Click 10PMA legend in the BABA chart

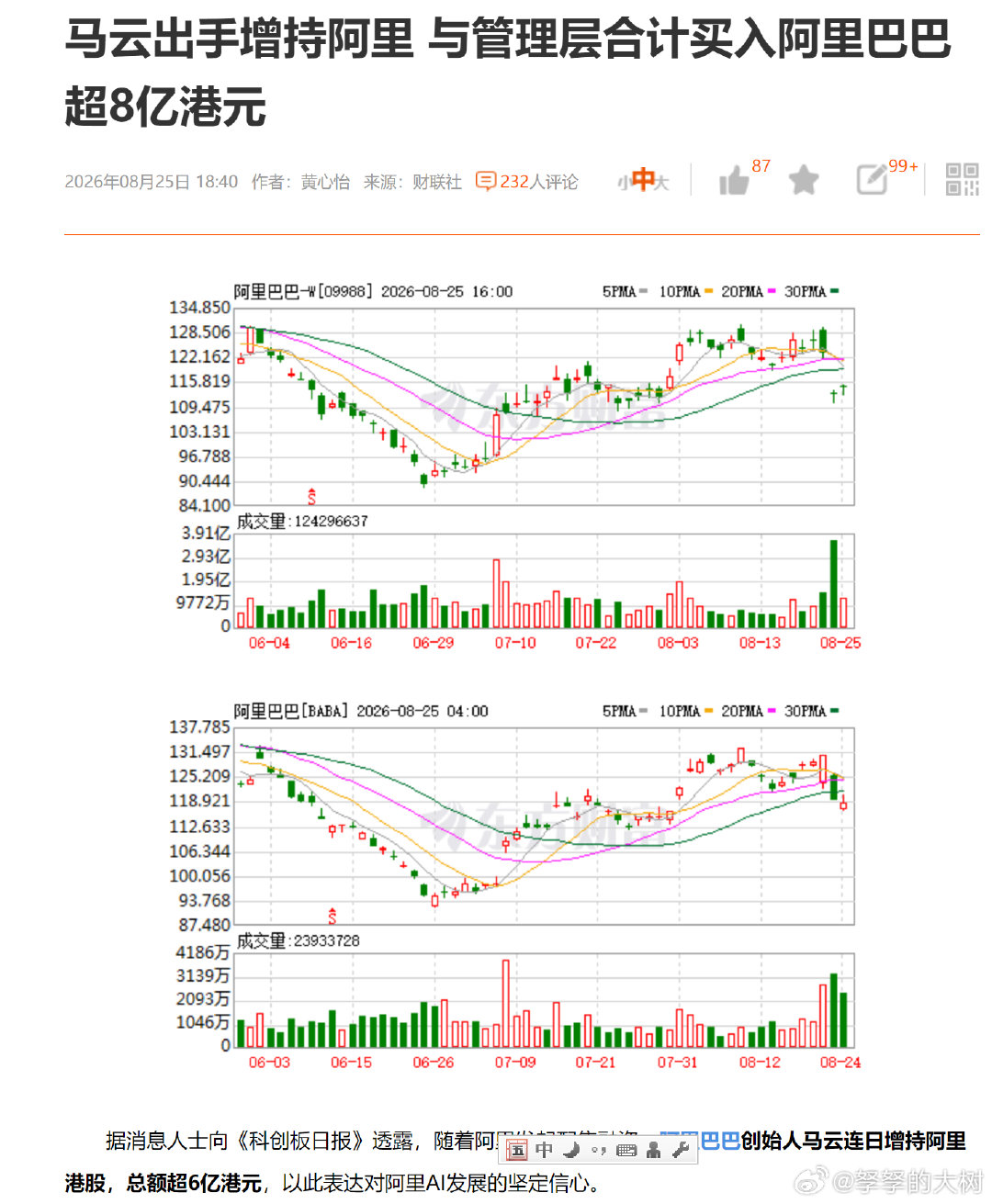coord(685,711)
